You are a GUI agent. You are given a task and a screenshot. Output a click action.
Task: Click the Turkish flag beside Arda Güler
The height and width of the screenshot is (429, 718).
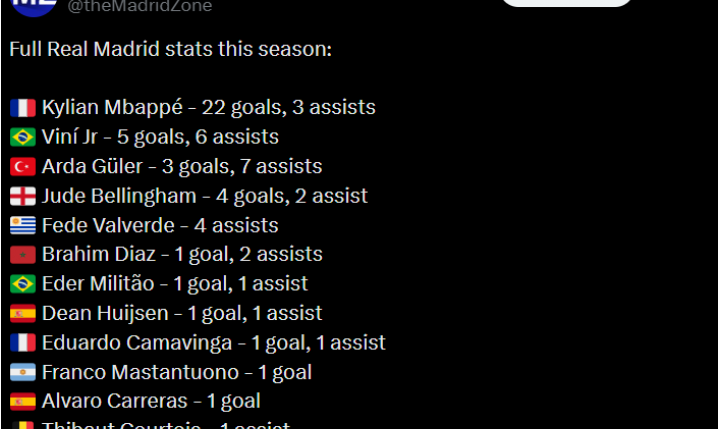tap(23, 167)
